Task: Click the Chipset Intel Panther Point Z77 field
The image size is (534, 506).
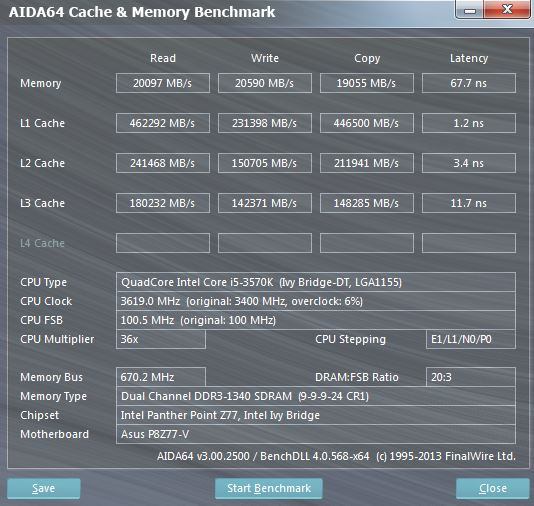Action: 316,415
